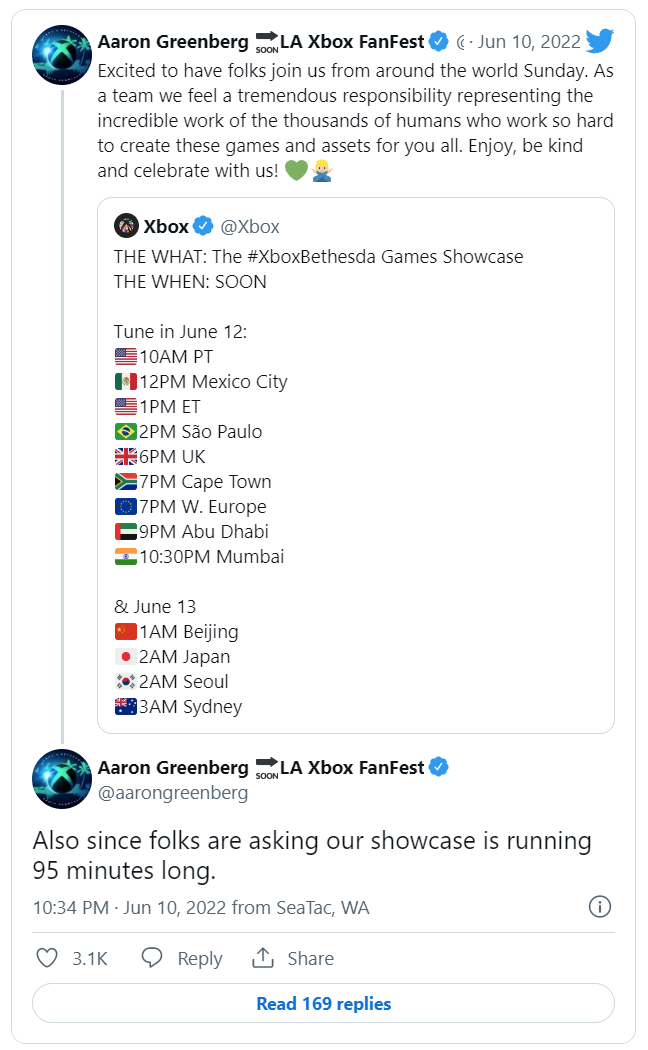Click the Share arrow icon

tap(263, 958)
